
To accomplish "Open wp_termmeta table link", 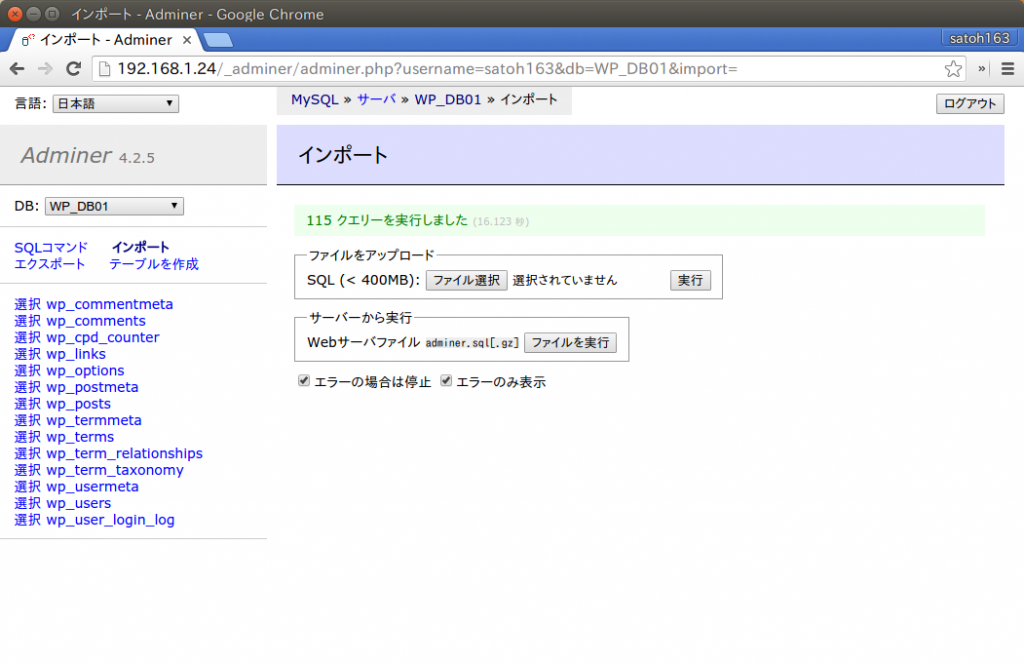I will point(94,420).
